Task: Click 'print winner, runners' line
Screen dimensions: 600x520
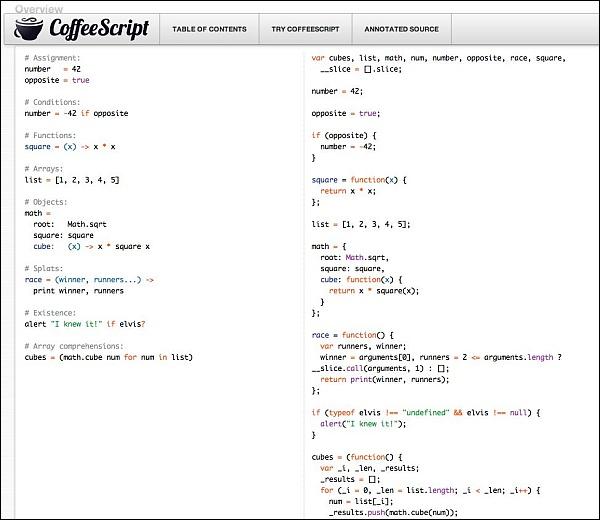Action: (78, 291)
